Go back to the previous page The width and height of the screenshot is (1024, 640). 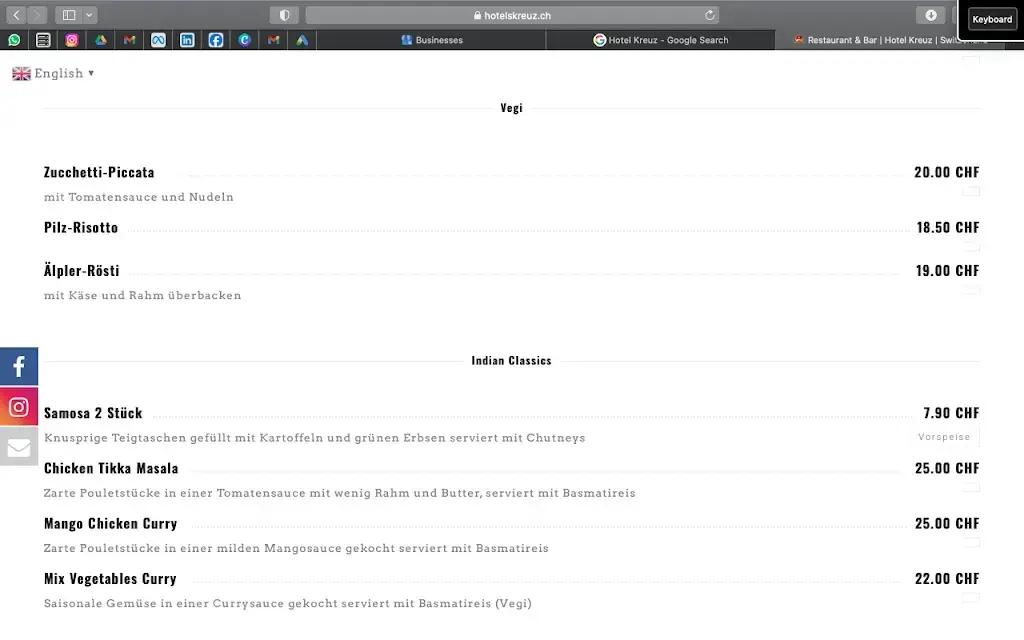16,15
